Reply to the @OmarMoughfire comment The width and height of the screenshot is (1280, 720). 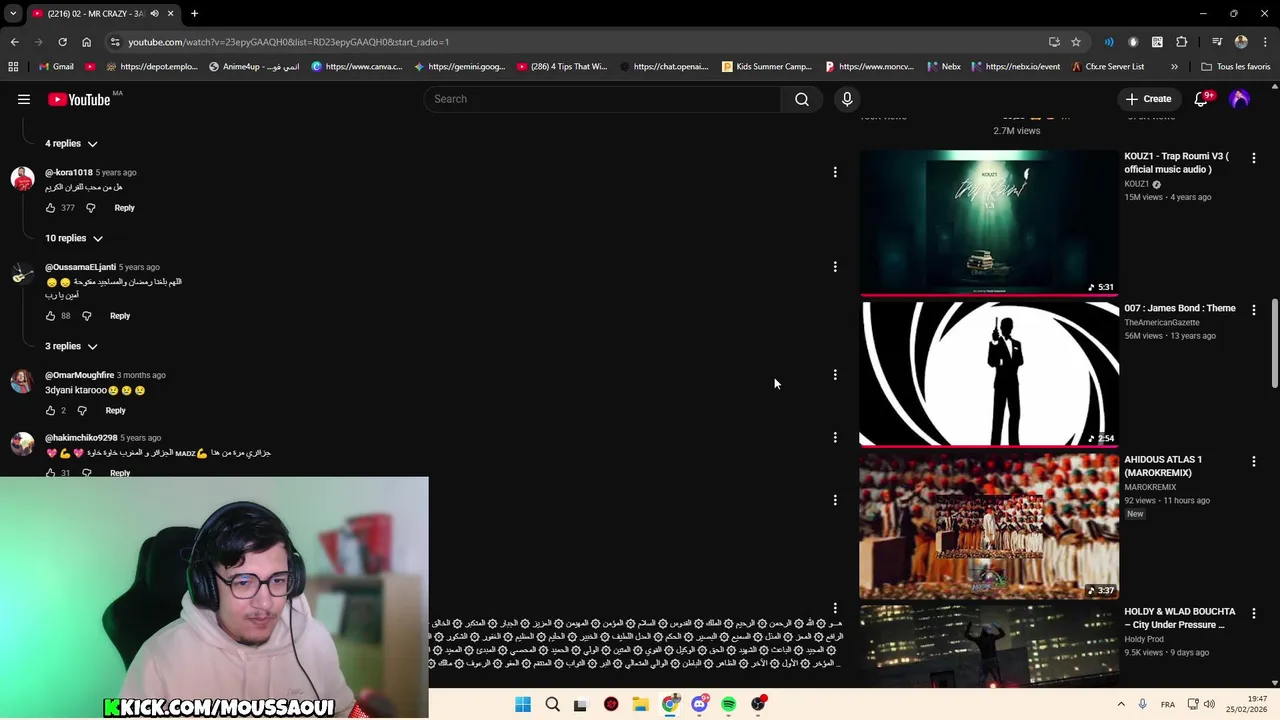116,410
